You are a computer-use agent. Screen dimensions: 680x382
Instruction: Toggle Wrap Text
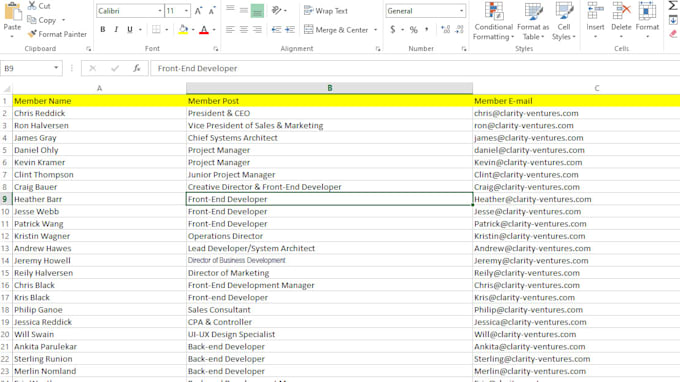click(x=326, y=11)
